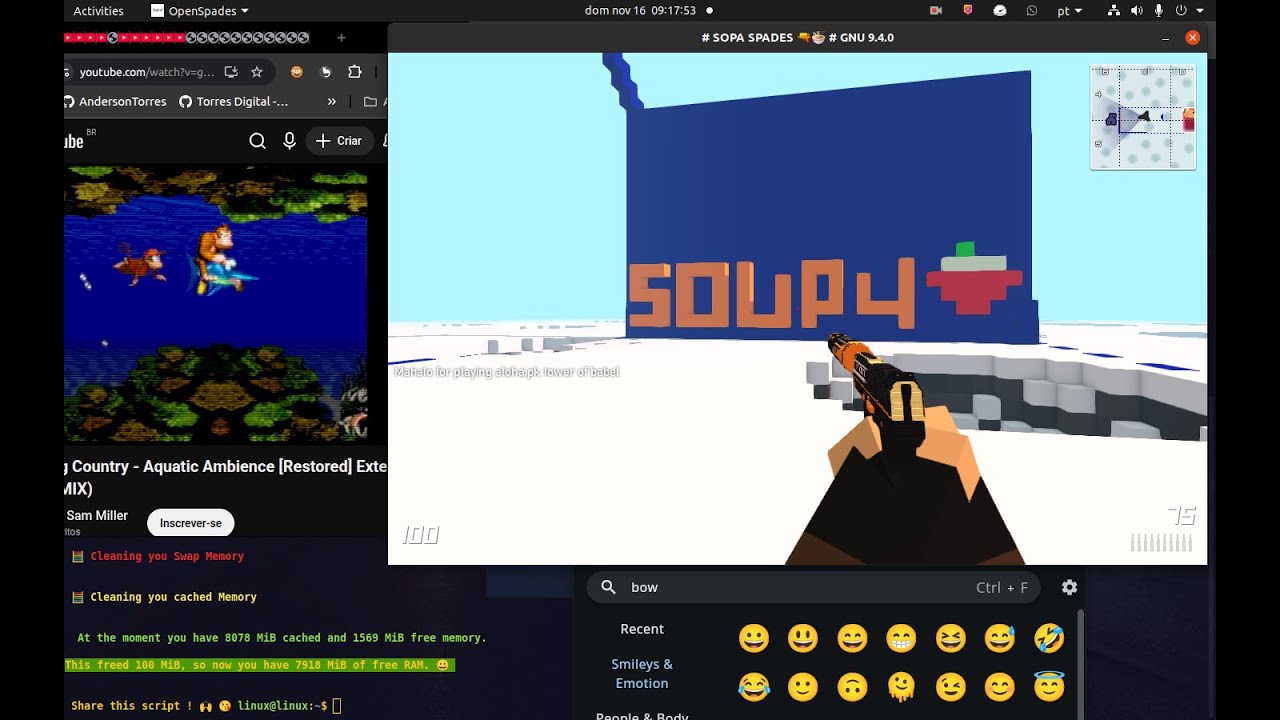1280x720 pixels.
Task: Click the screen recording indicator in top bar
Action: (x=936, y=11)
